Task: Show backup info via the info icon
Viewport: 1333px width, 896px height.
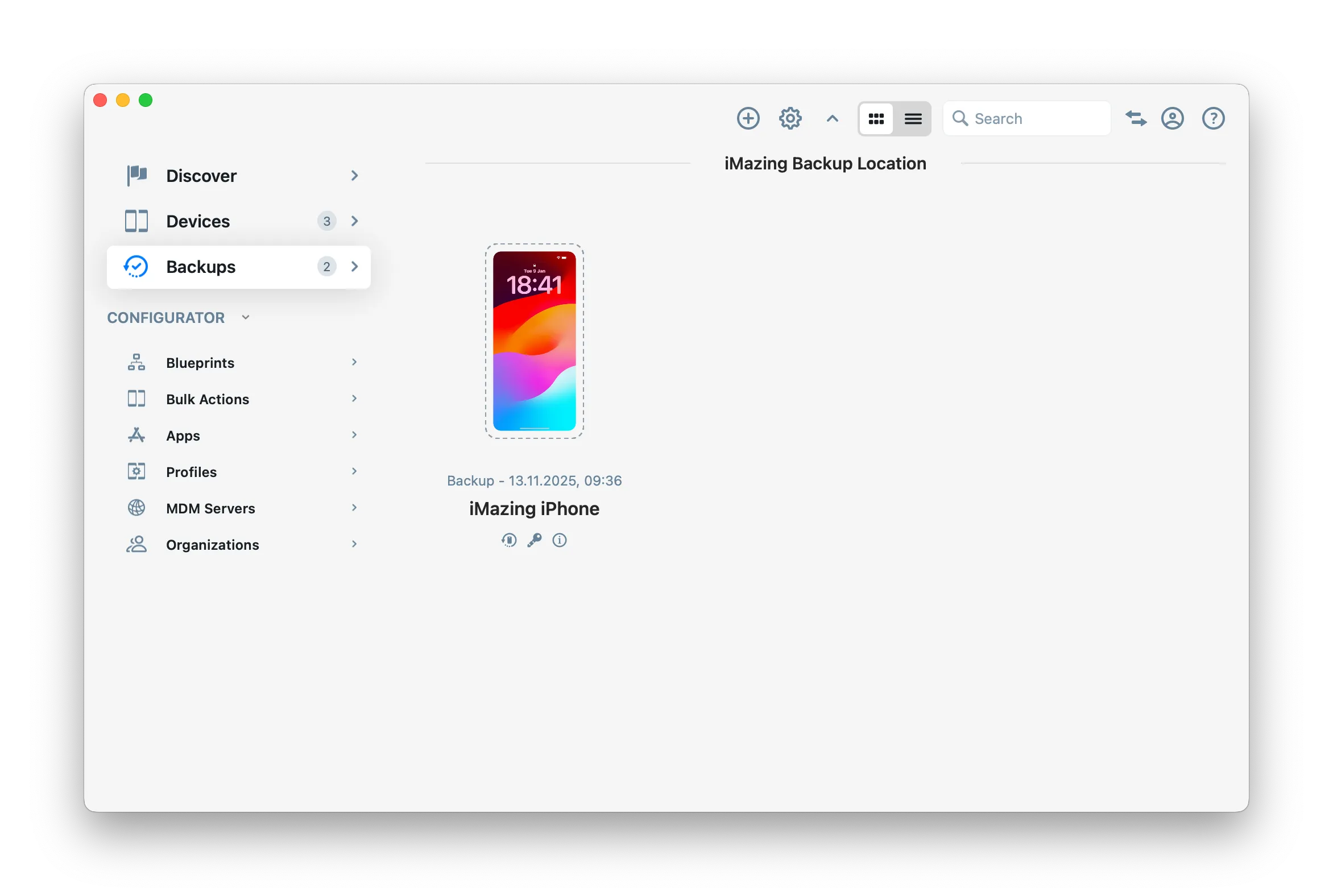Action: click(x=560, y=540)
